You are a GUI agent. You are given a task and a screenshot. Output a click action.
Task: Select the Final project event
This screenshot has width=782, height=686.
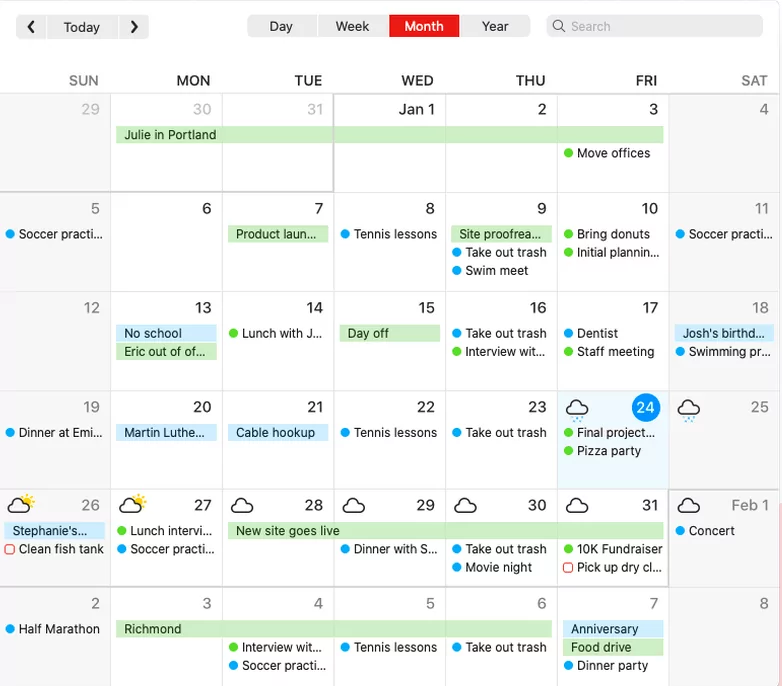pos(609,432)
